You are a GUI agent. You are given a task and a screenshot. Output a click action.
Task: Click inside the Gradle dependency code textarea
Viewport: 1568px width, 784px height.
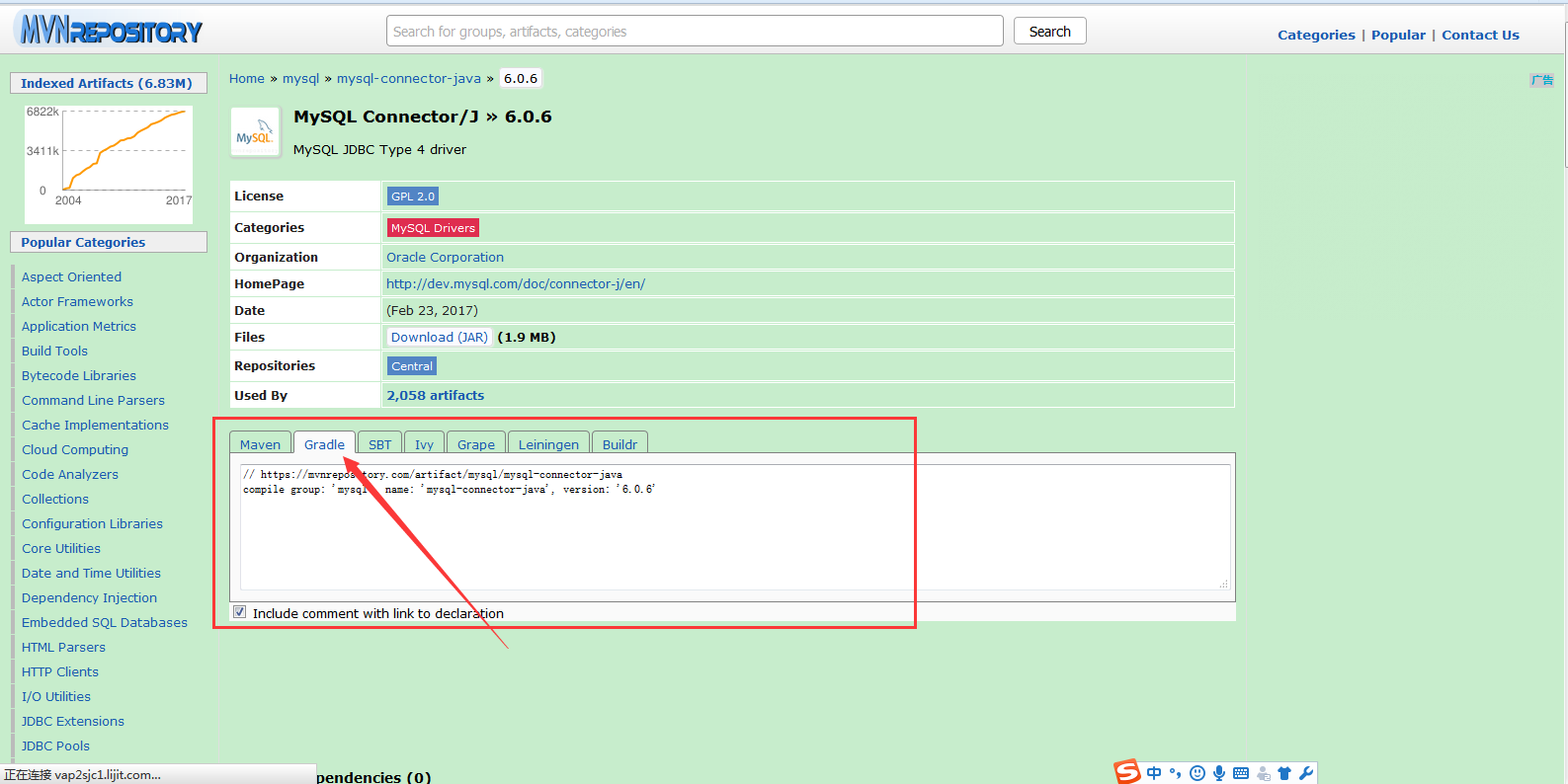pyautogui.click(x=735, y=527)
